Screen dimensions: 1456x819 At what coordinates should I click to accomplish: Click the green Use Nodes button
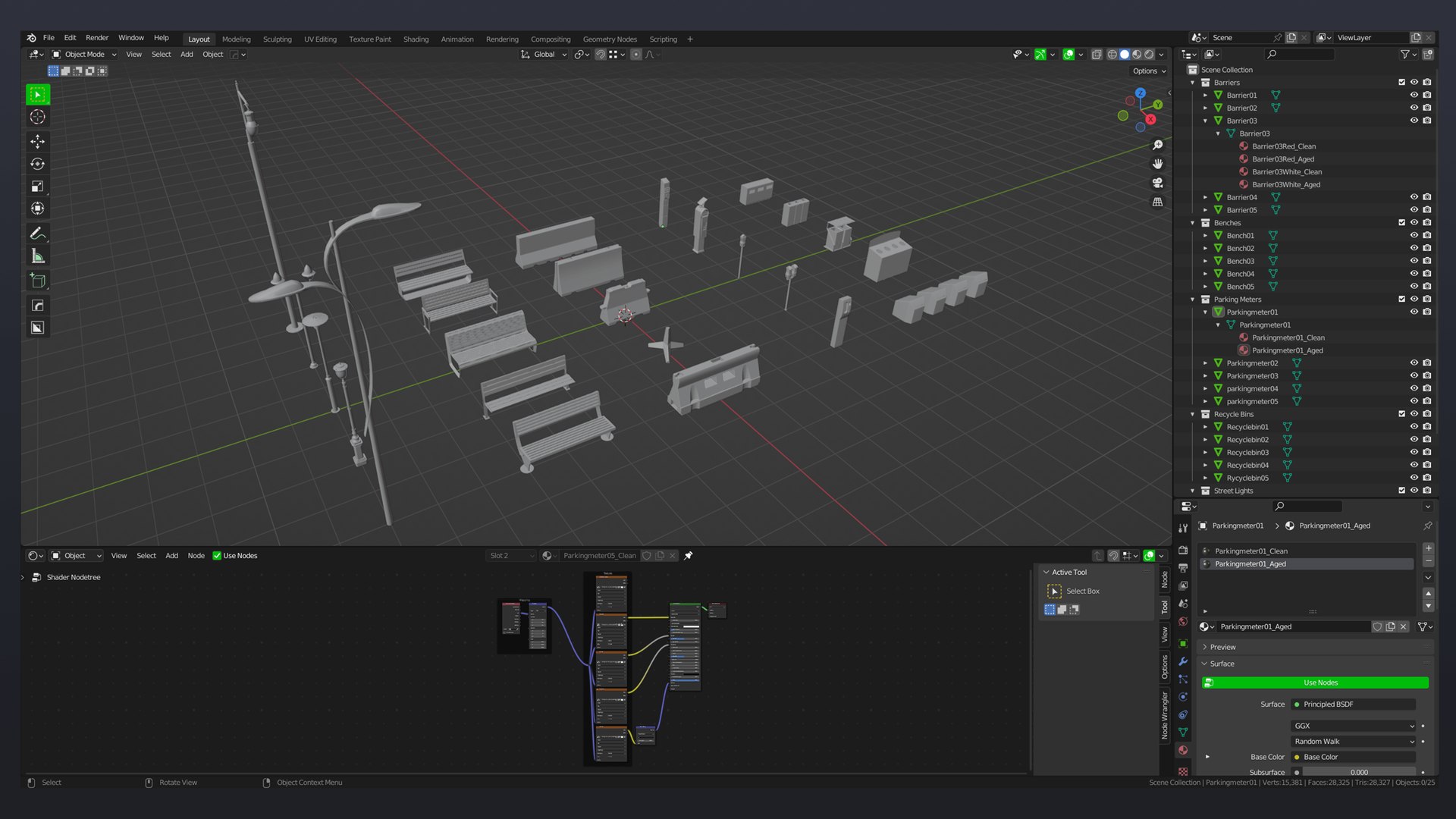click(x=1315, y=682)
